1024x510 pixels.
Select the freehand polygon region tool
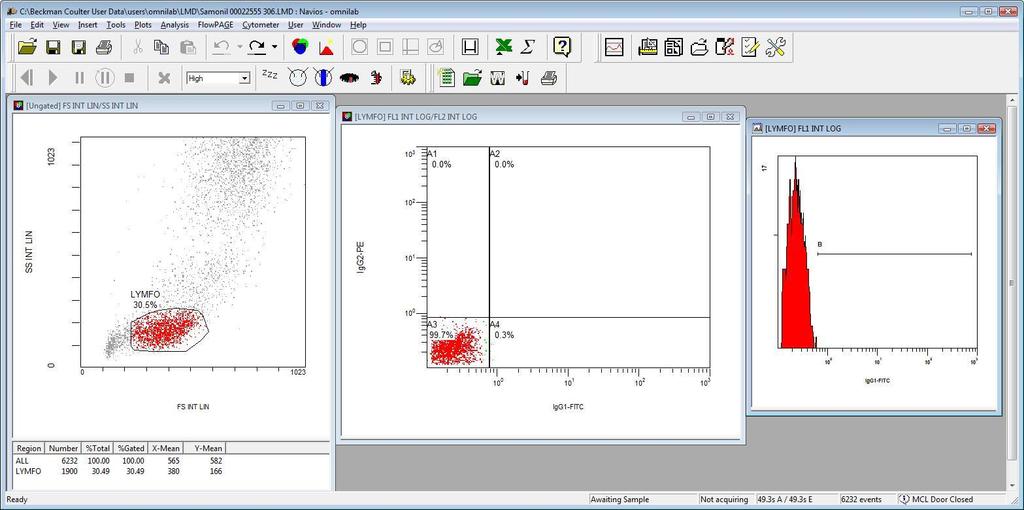point(435,47)
